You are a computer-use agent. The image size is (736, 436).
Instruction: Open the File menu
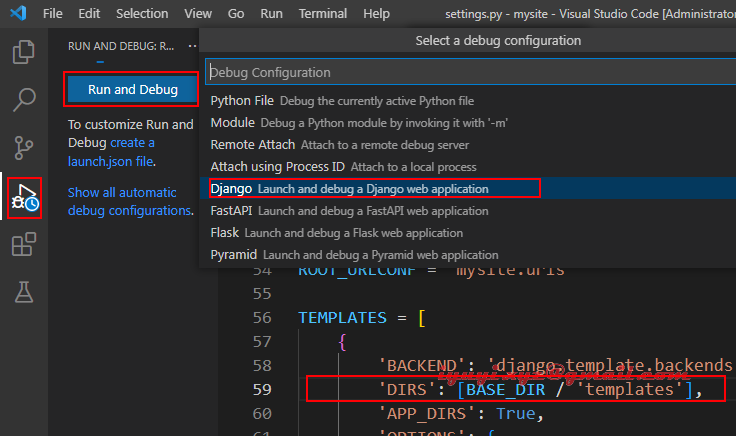coord(53,15)
